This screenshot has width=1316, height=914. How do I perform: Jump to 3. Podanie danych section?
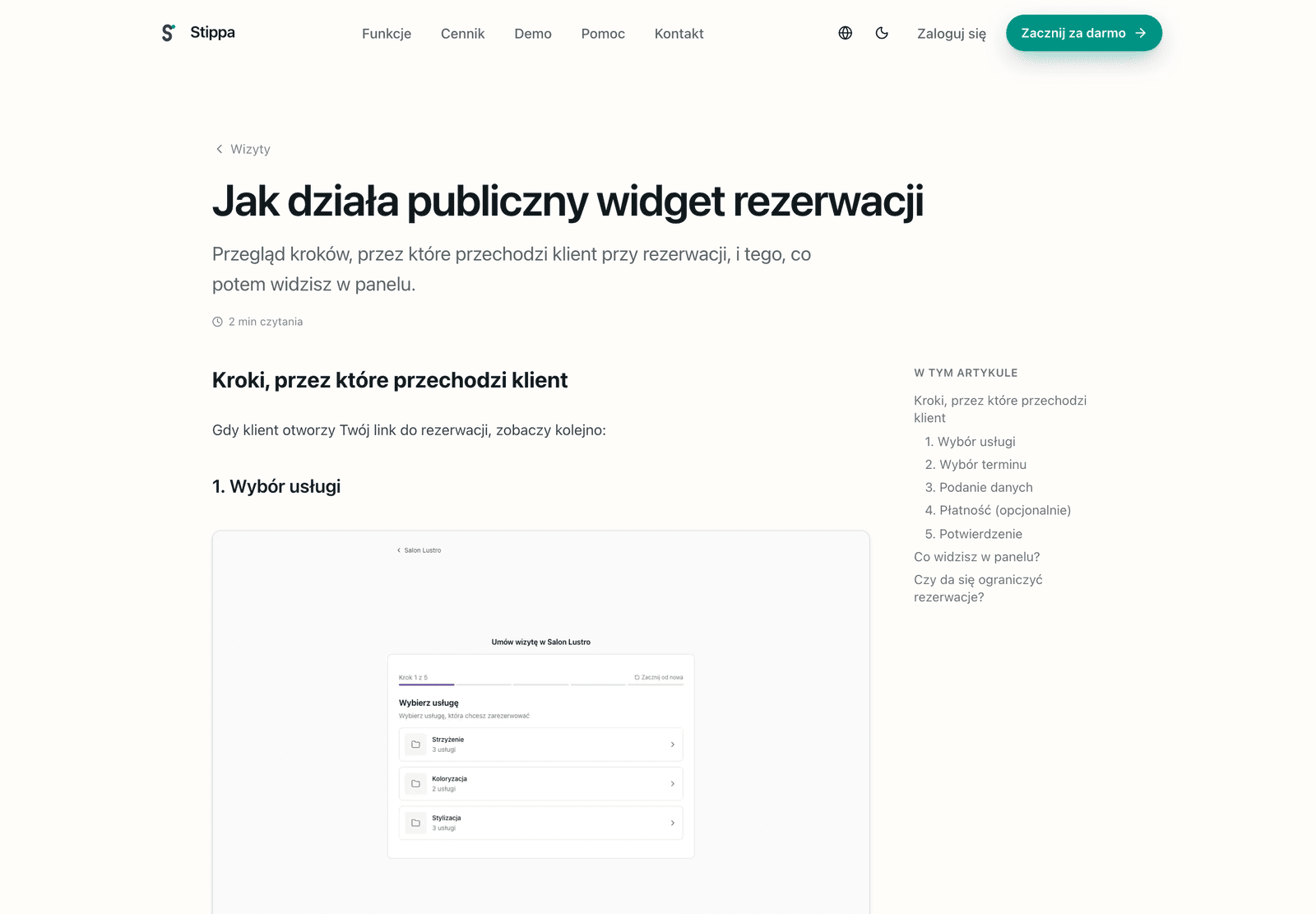point(979,488)
